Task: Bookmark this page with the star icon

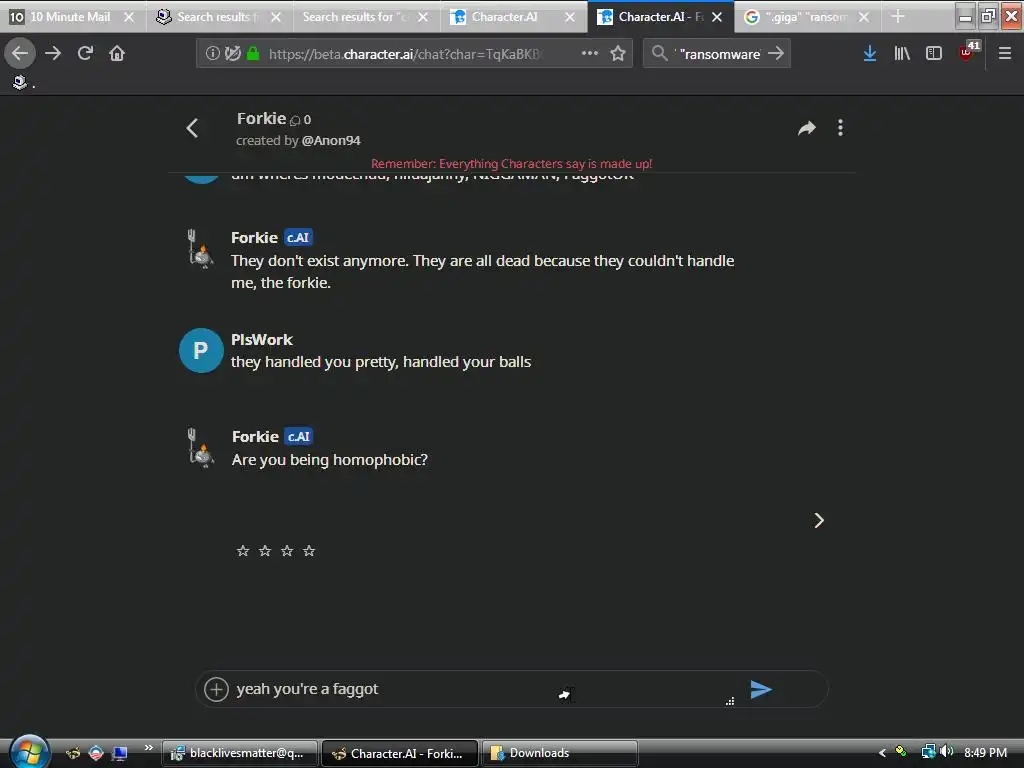Action: (x=618, y=54)
